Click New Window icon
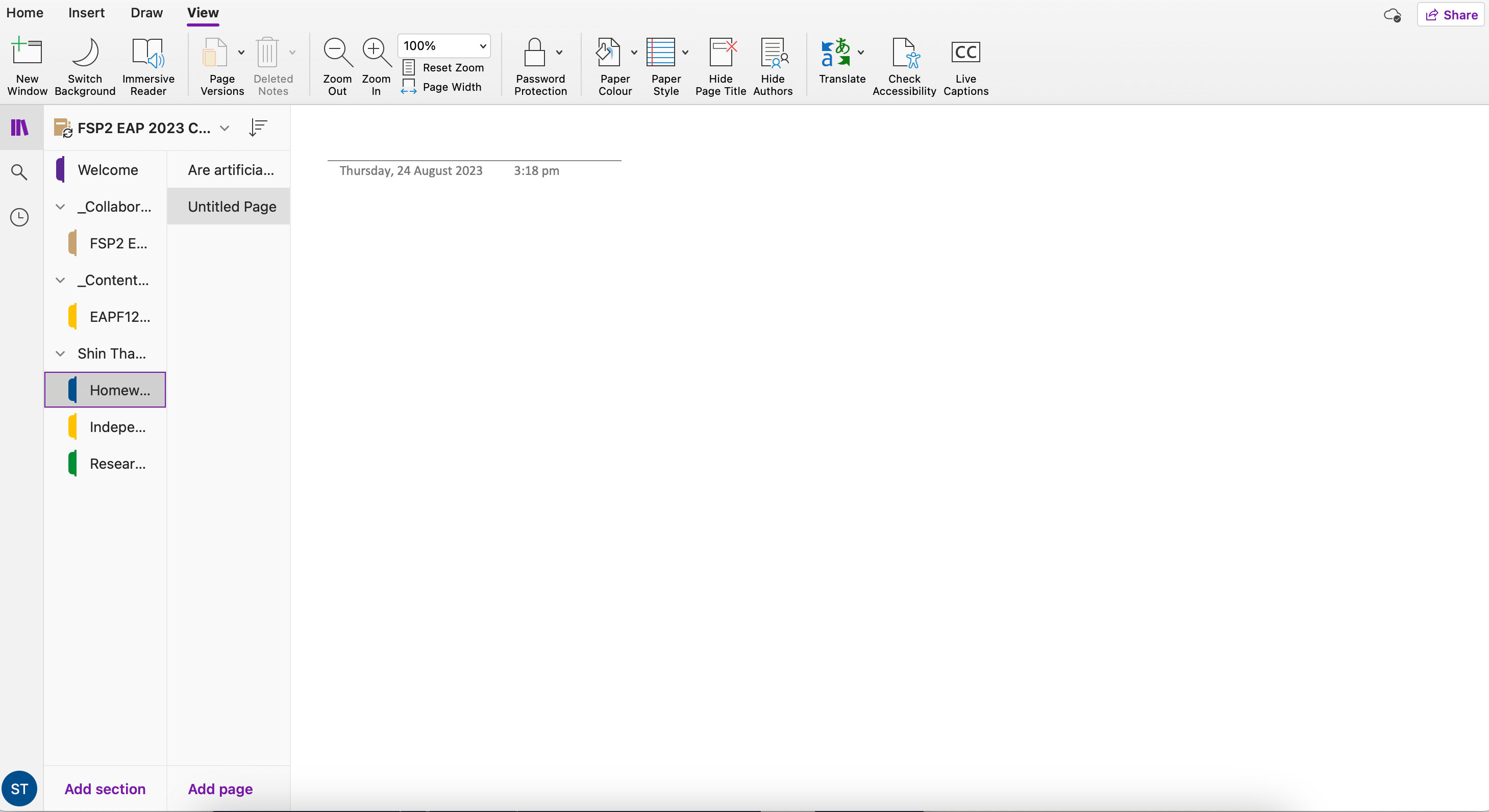This screenshot has height=812, width=1489. pos(27,65)
